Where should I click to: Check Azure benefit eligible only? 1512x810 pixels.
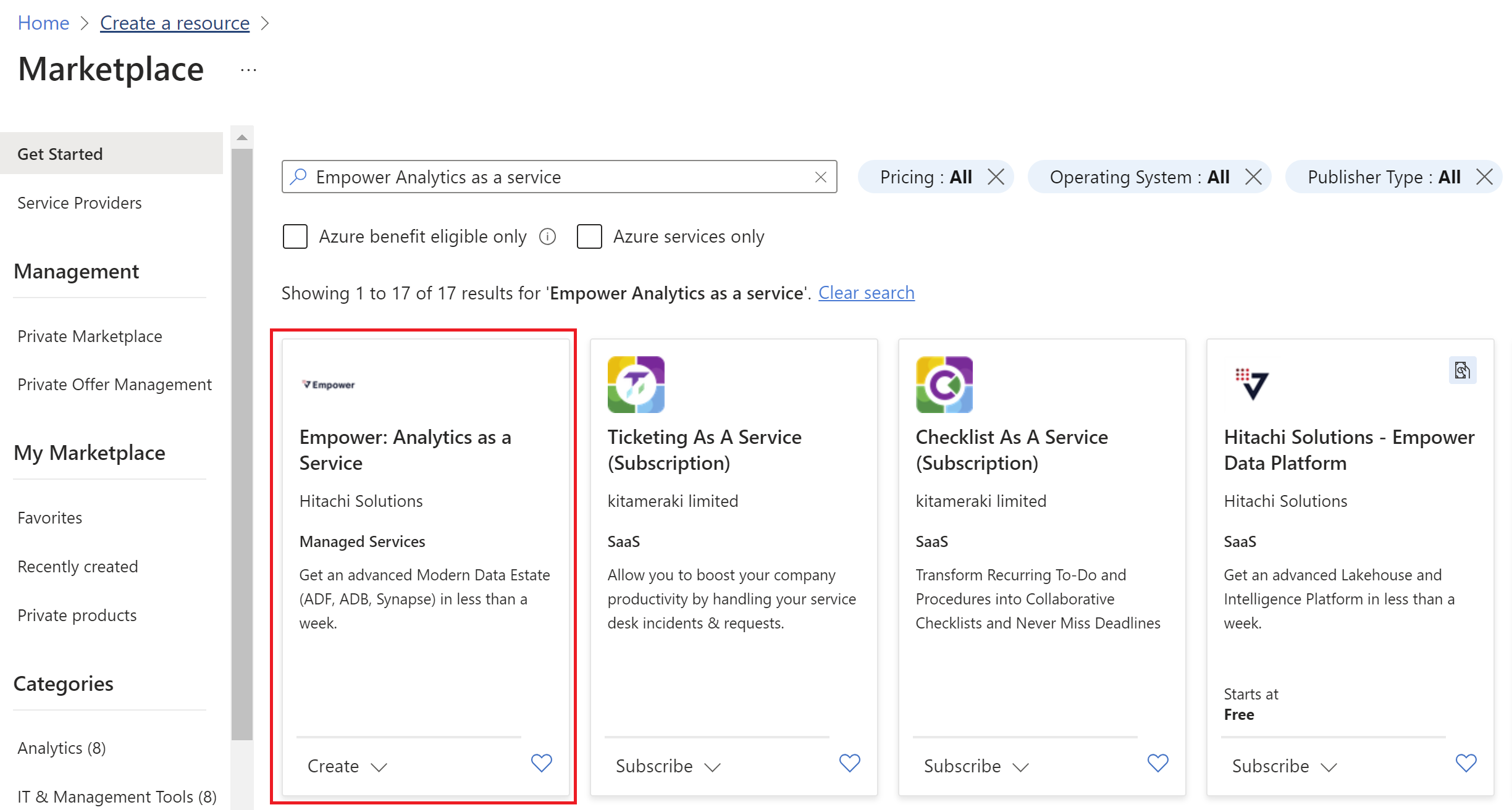[x=295, y=236]
